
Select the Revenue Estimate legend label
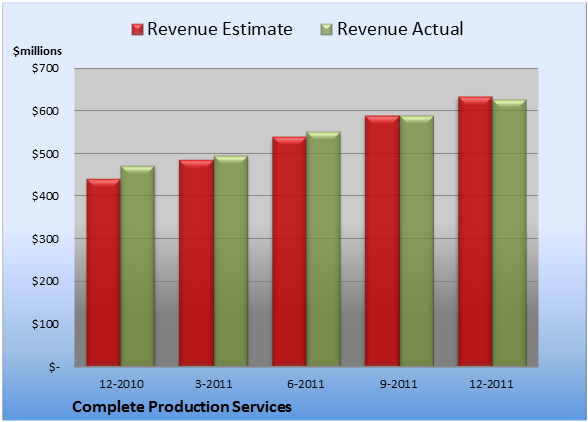220,29
